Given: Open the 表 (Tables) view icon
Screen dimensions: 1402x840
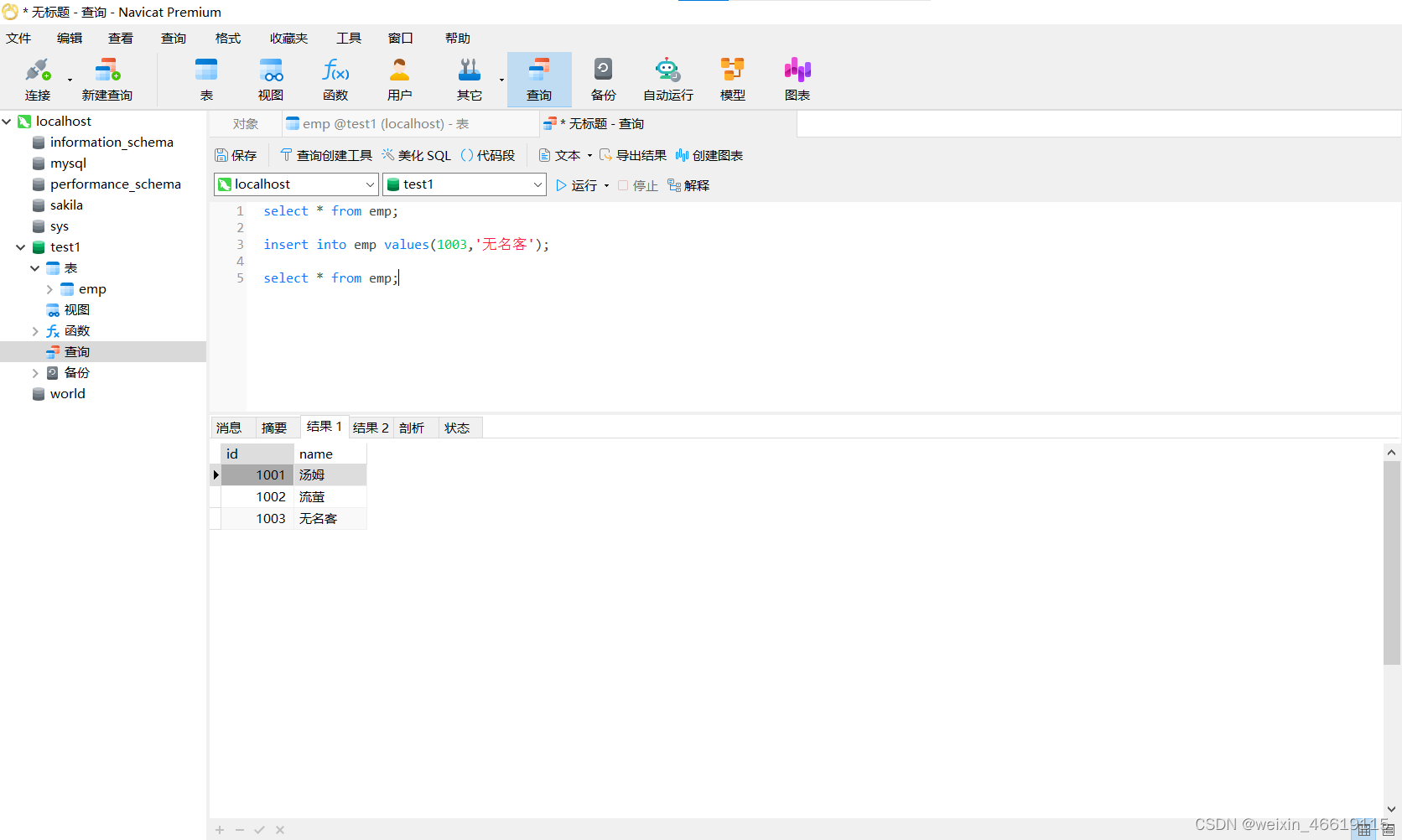Looking at the screenshot, I should point(206,78).
